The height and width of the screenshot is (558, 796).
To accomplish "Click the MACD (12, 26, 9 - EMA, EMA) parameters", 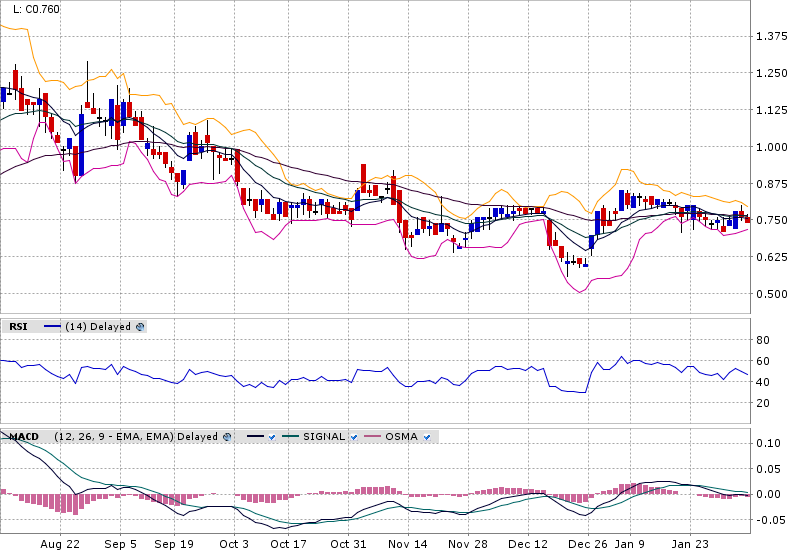I will pyautogui.click(x=114, y=437).
